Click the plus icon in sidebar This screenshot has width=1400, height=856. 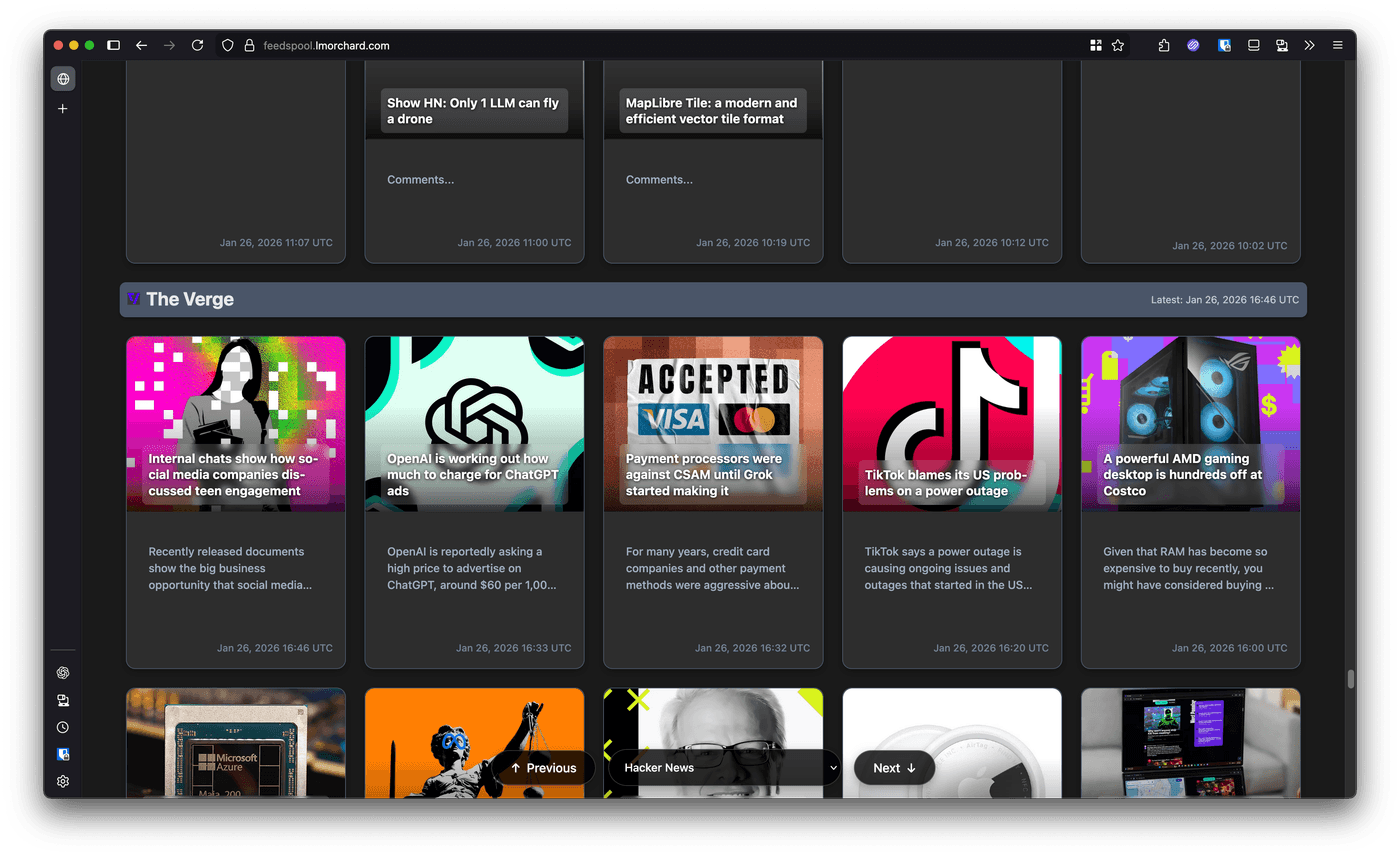[x=63, y=108]
